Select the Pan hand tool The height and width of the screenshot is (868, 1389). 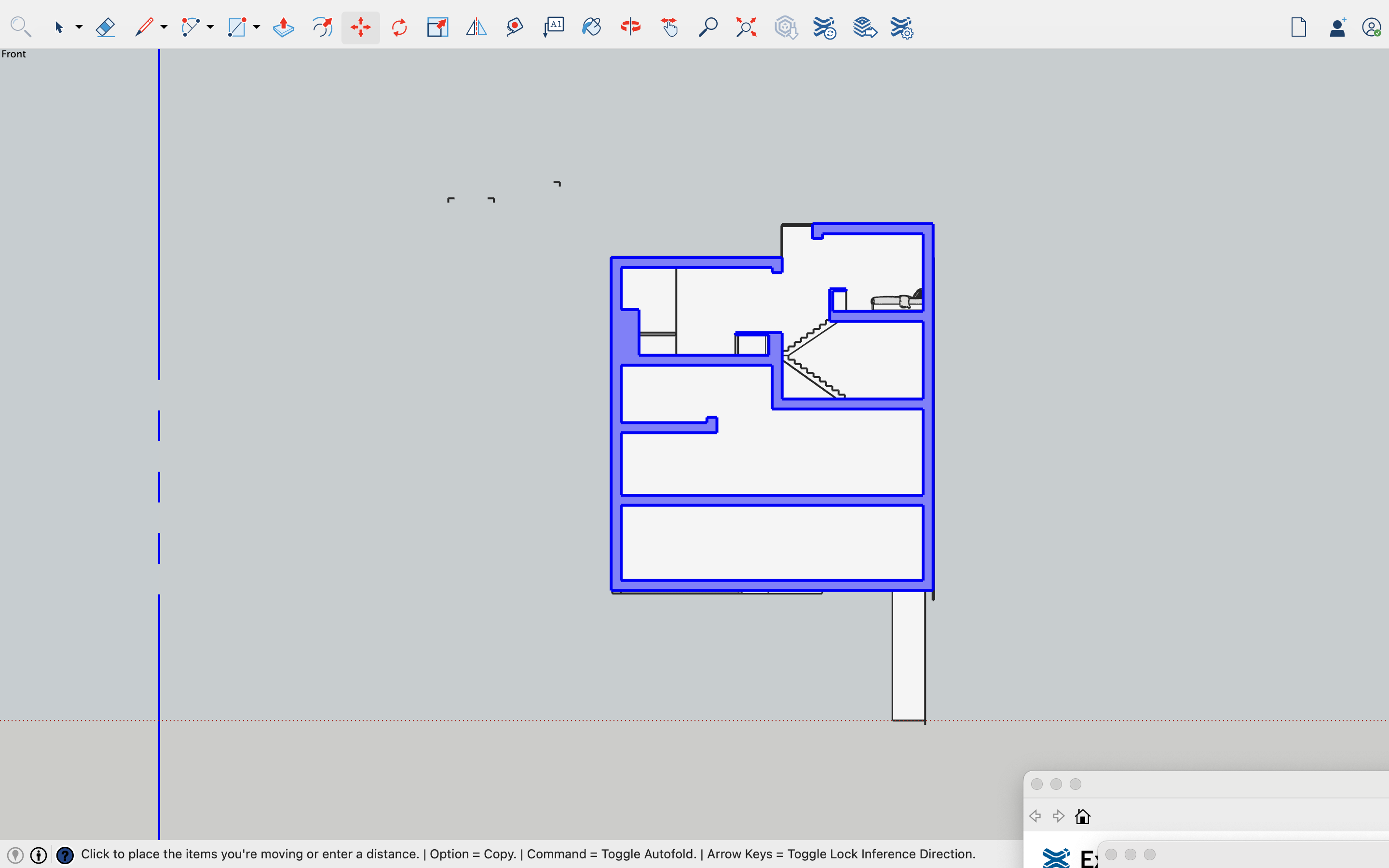click(x=669, y=27)
